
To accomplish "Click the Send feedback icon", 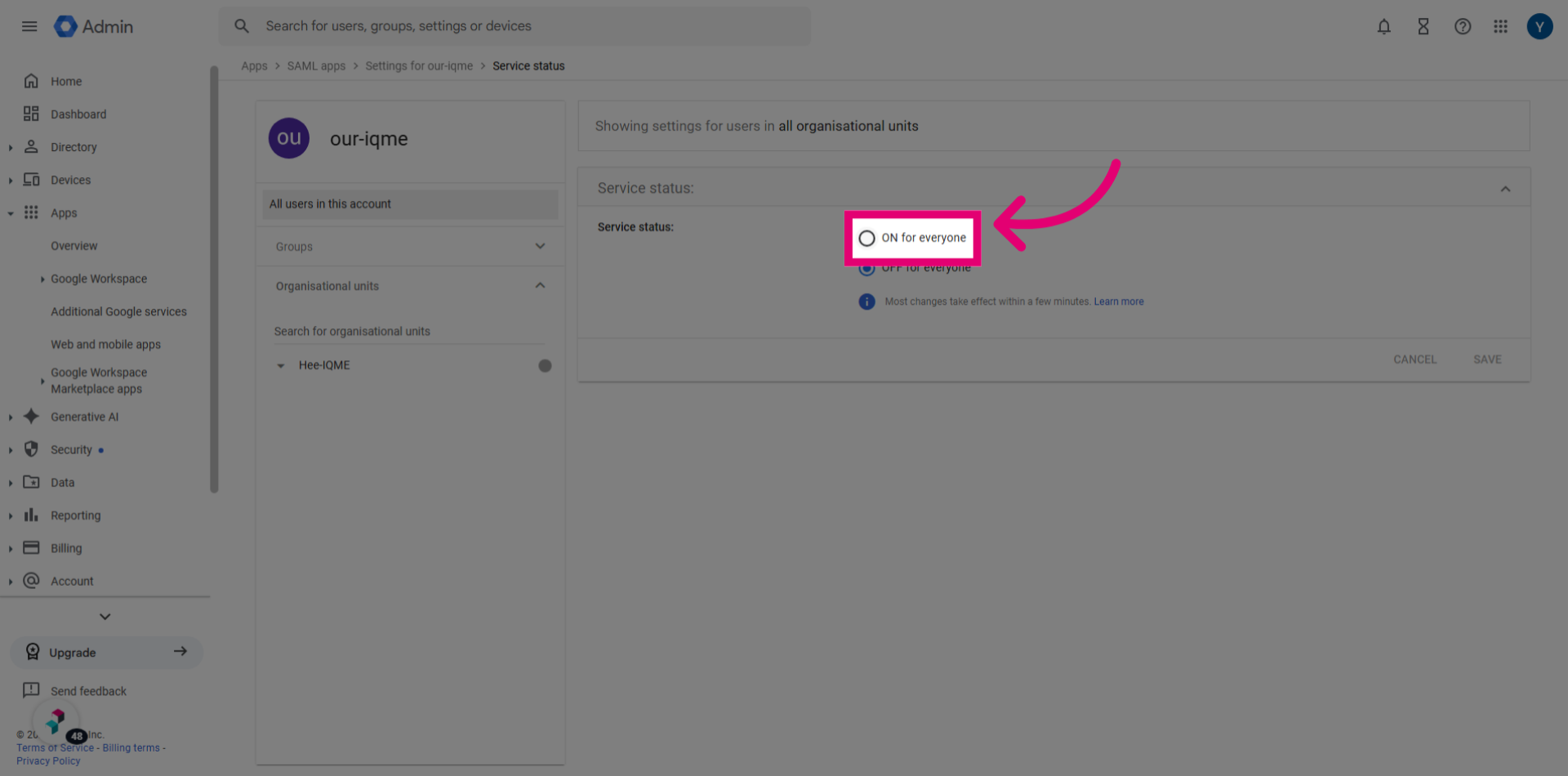I will pos(31,690).
